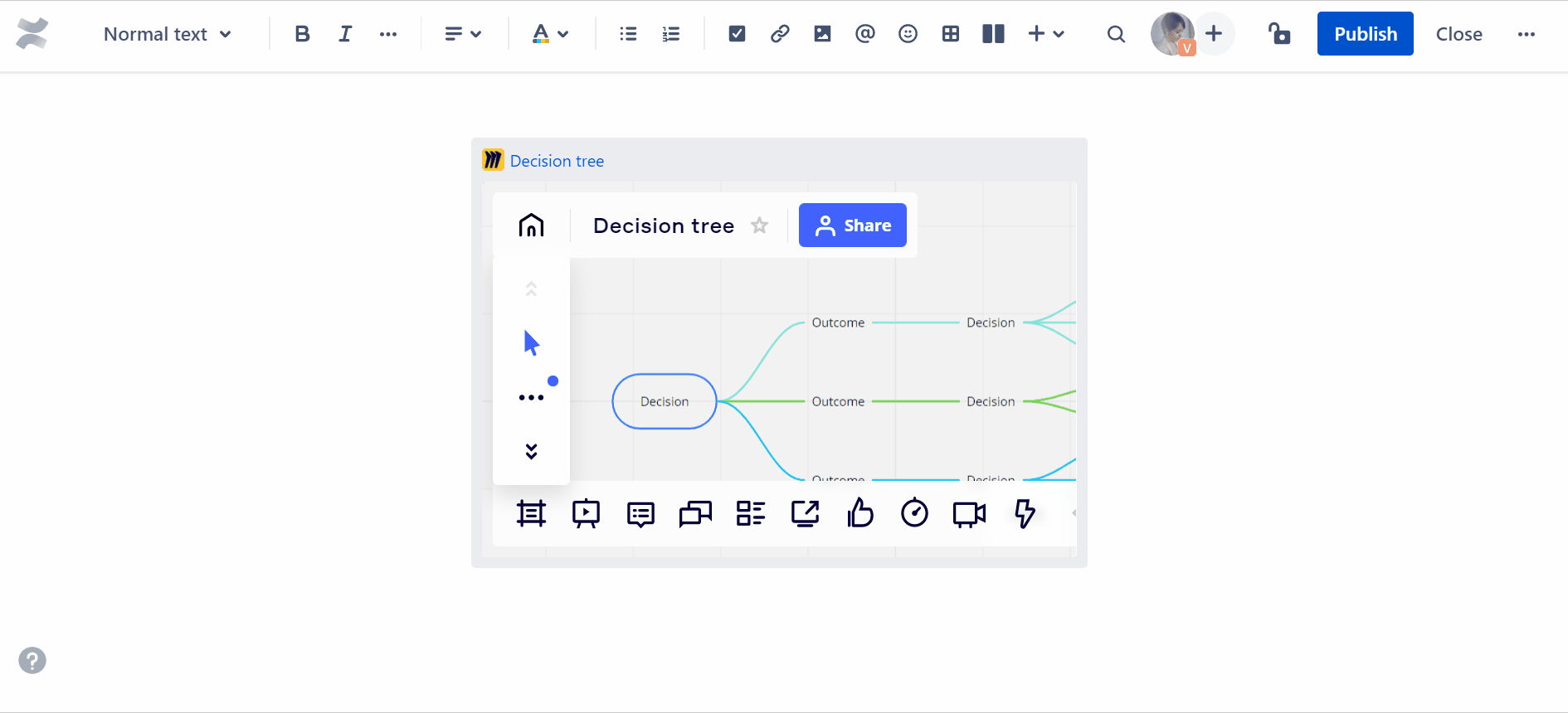Expand the text alignment dropdown

pyautogui.click(x=463, y=34)
